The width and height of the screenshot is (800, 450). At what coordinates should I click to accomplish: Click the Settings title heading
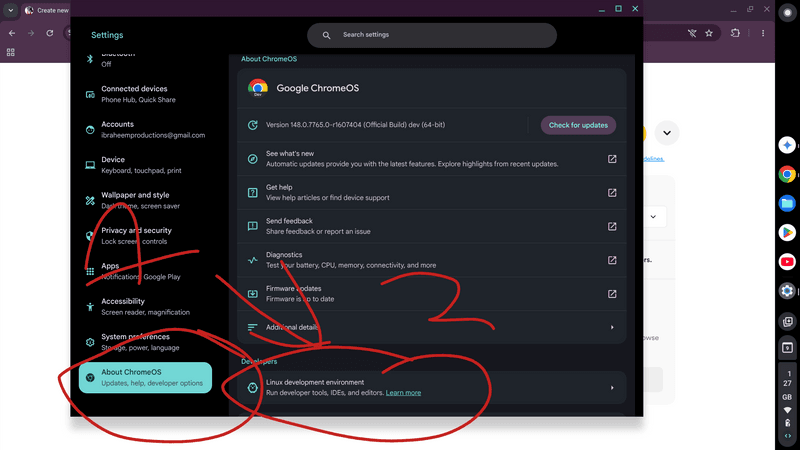coord(107,35)
